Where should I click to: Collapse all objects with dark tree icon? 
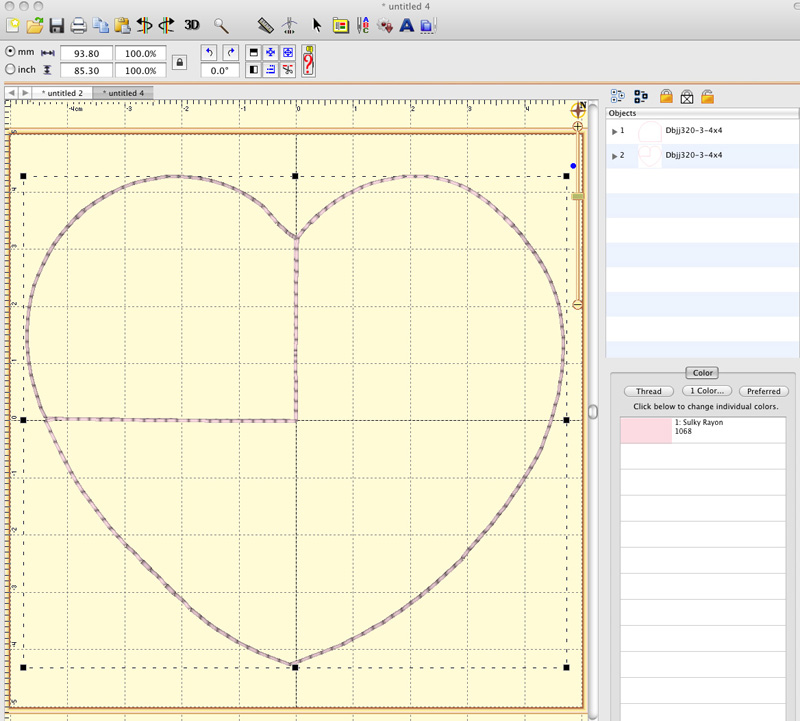point(641,96)
